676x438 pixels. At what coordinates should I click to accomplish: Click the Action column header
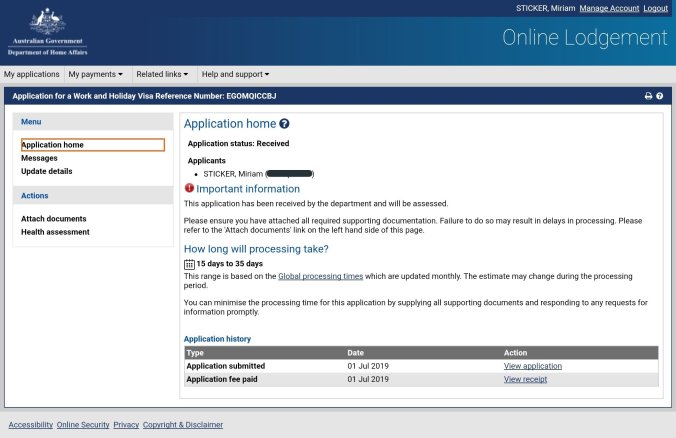(x=515, y=353)
